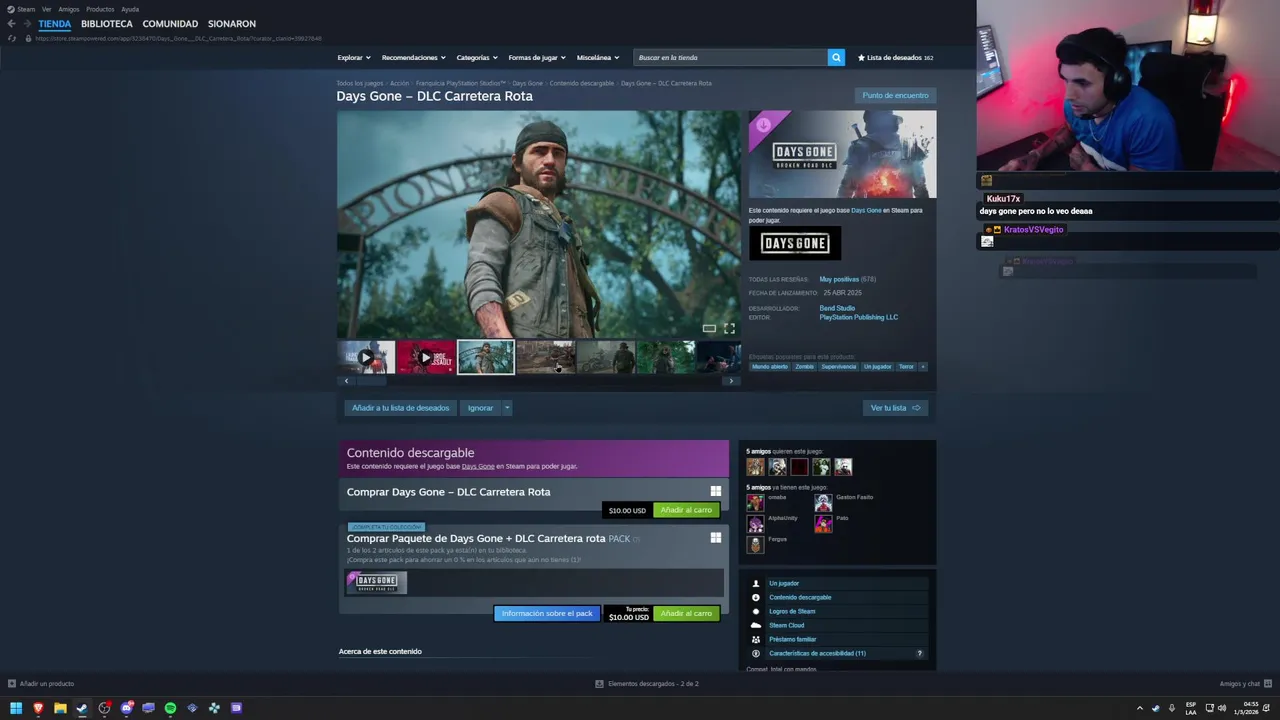The image size is (1280, 720).
Task: Open Lista de deseados
Action: pos(896,58)
